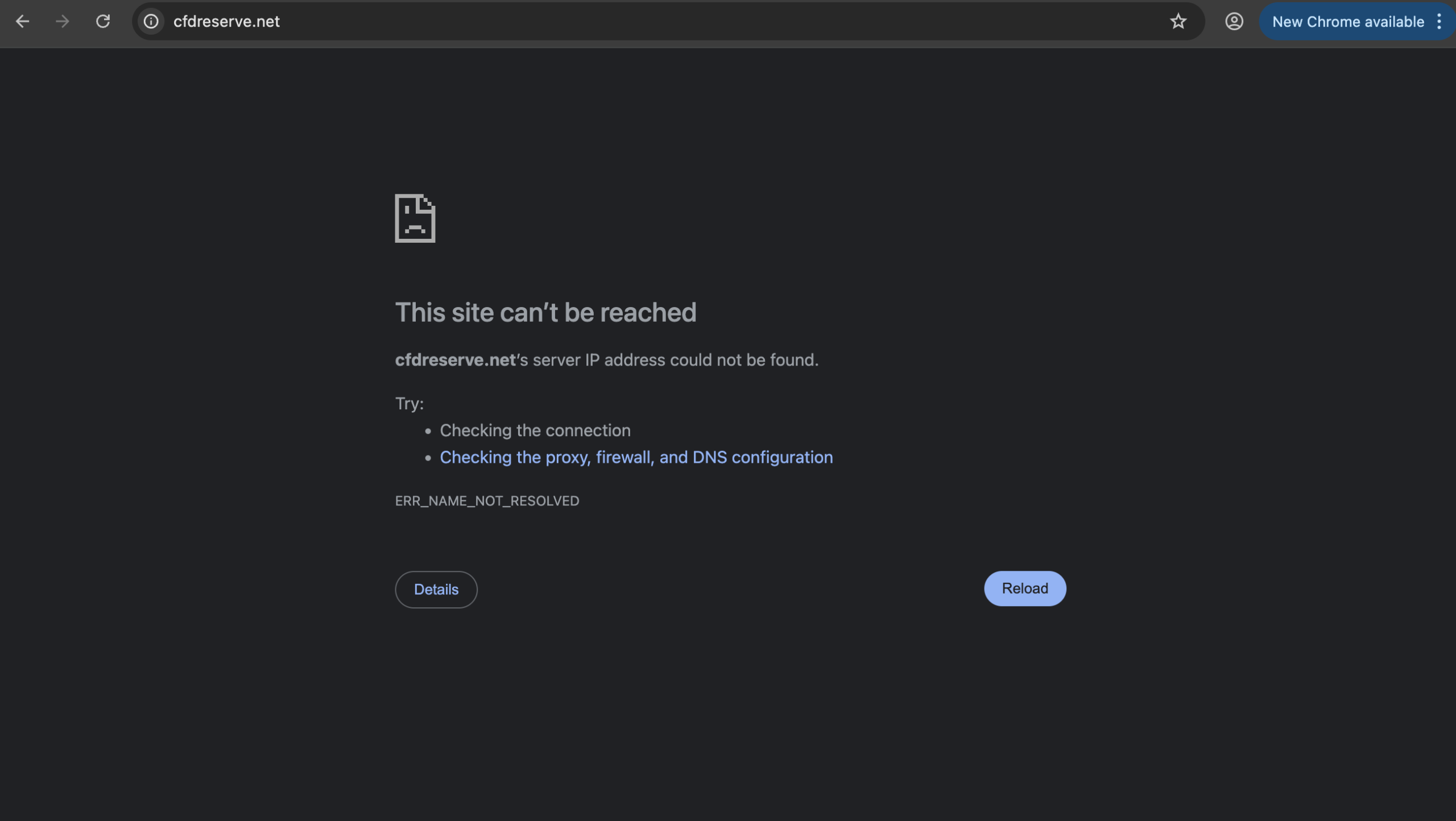Bookmark this tab with the star icon
The image size is (1456, 821).
[1178, 22]
